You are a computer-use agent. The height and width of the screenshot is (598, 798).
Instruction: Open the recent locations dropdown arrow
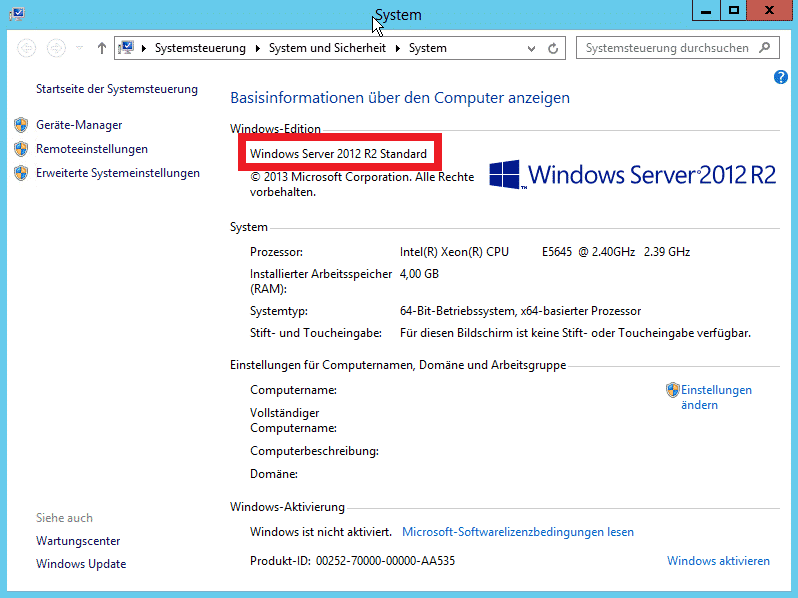point(79,48)
